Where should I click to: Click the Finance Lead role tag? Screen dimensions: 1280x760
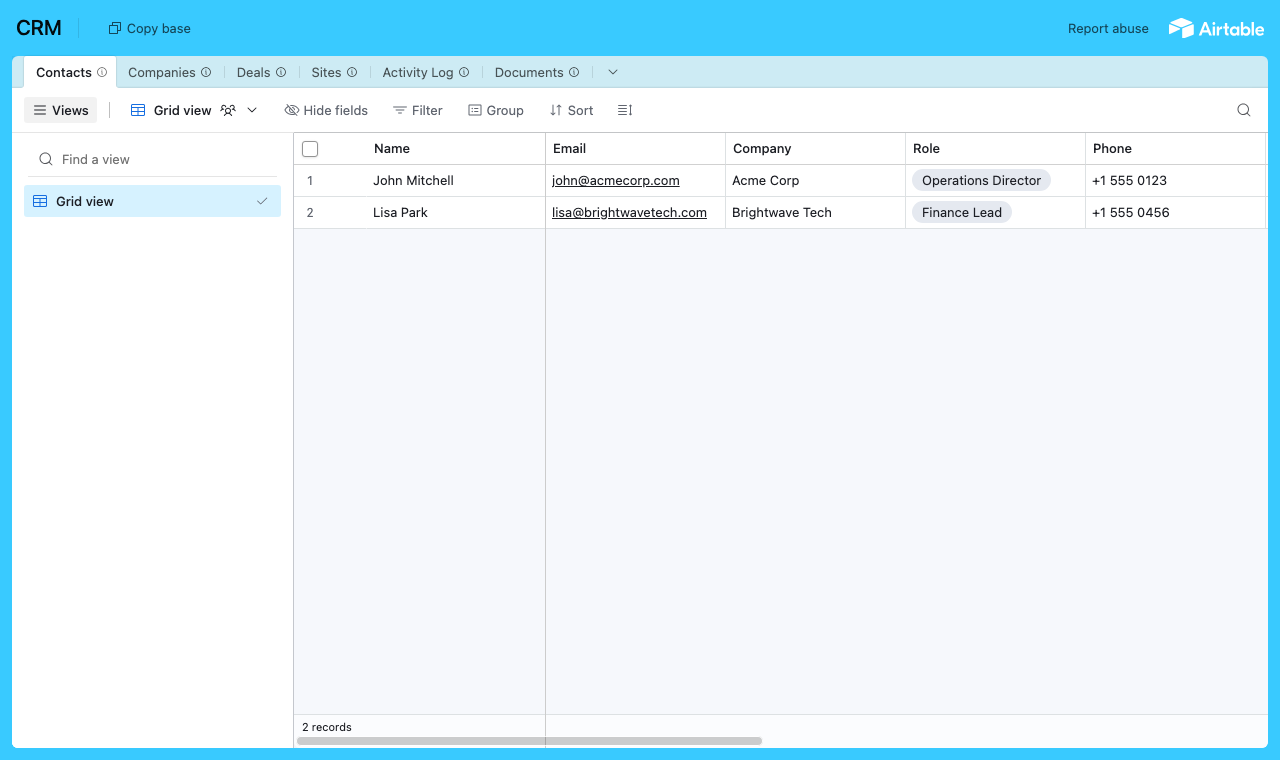point(962,213)
